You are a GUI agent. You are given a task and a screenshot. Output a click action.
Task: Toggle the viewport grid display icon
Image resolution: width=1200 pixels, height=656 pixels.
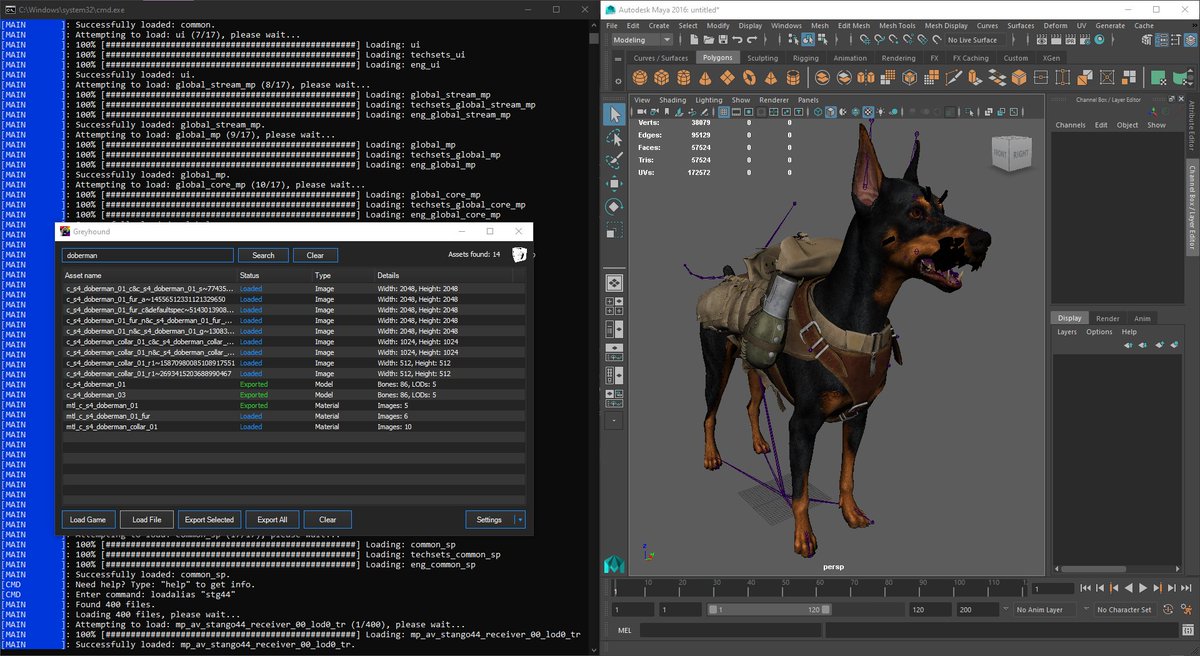(x=724, y=112)
